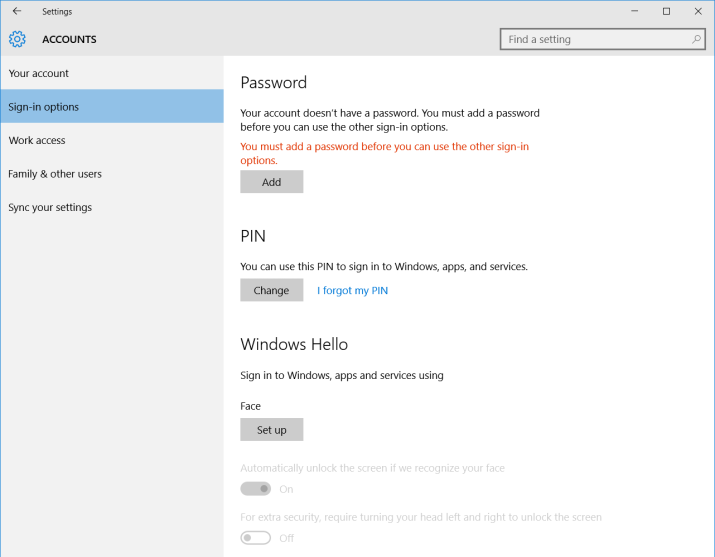Open Sync your settings page
The height and width of the screenshot is (557, 715).
[x=50, y=207]
